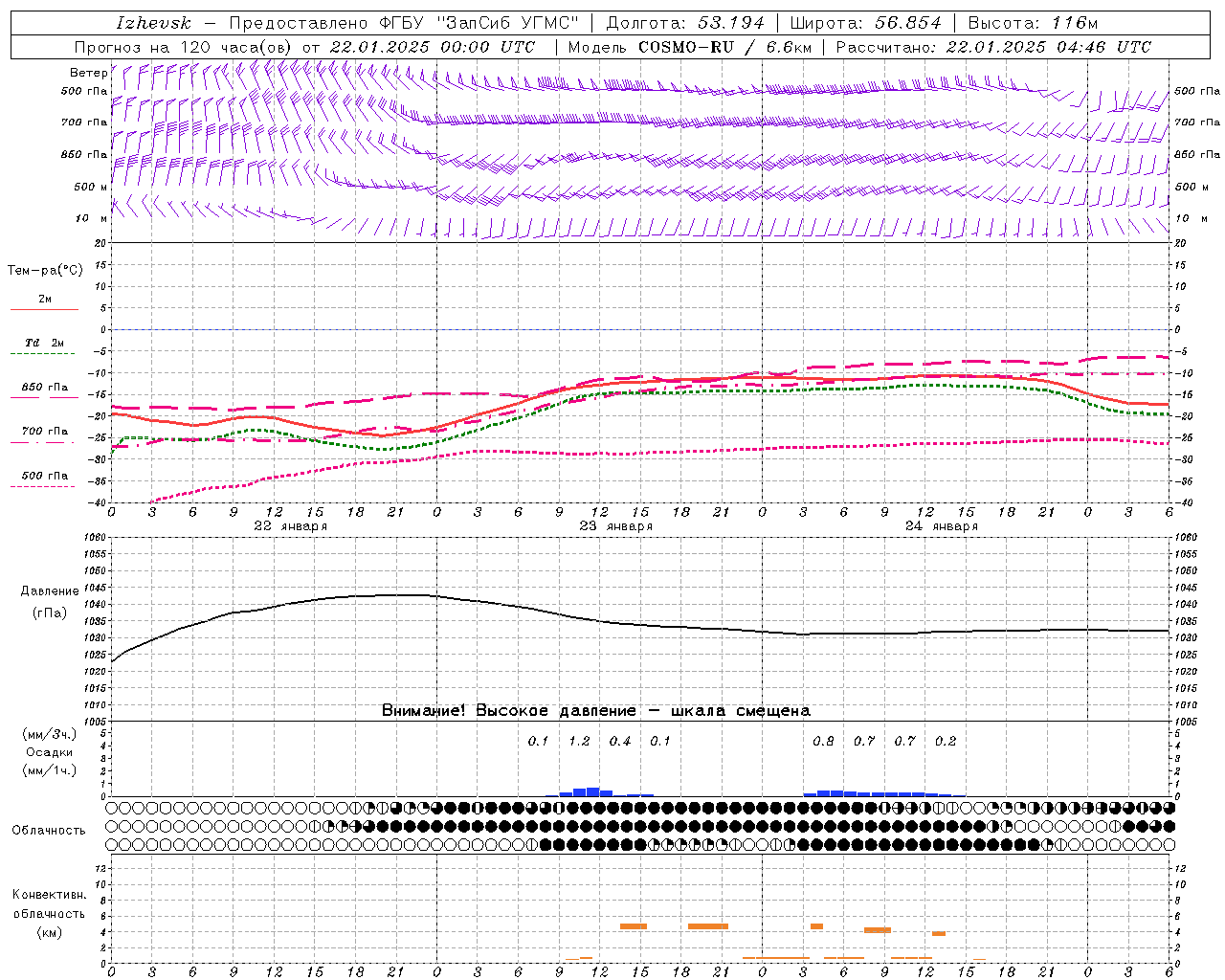Image resolution: width=1225 pixels, height=980 pixels.
Task: Click the tallest blue precipitation bar near 1.2
Action: [x=593, y=792]
